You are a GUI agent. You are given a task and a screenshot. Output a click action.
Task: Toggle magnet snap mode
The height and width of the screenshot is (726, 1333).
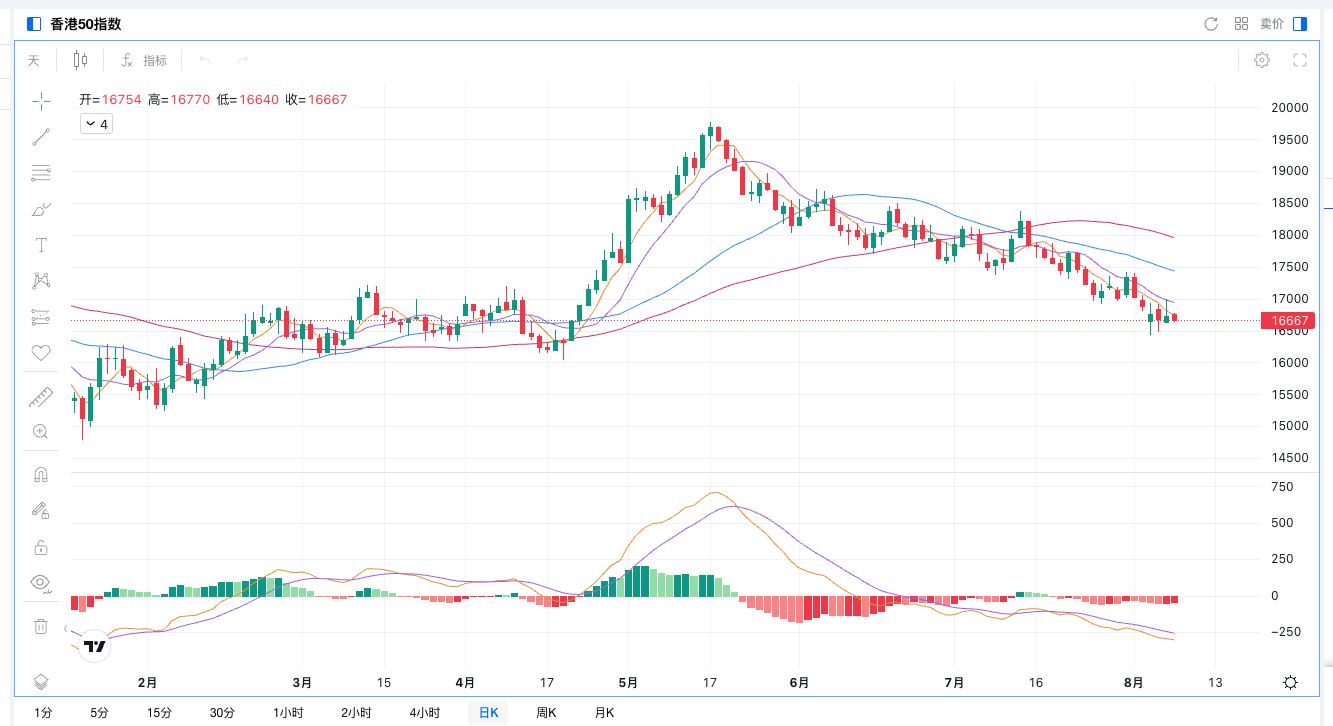pyautogui.click(x=41, y=474)
